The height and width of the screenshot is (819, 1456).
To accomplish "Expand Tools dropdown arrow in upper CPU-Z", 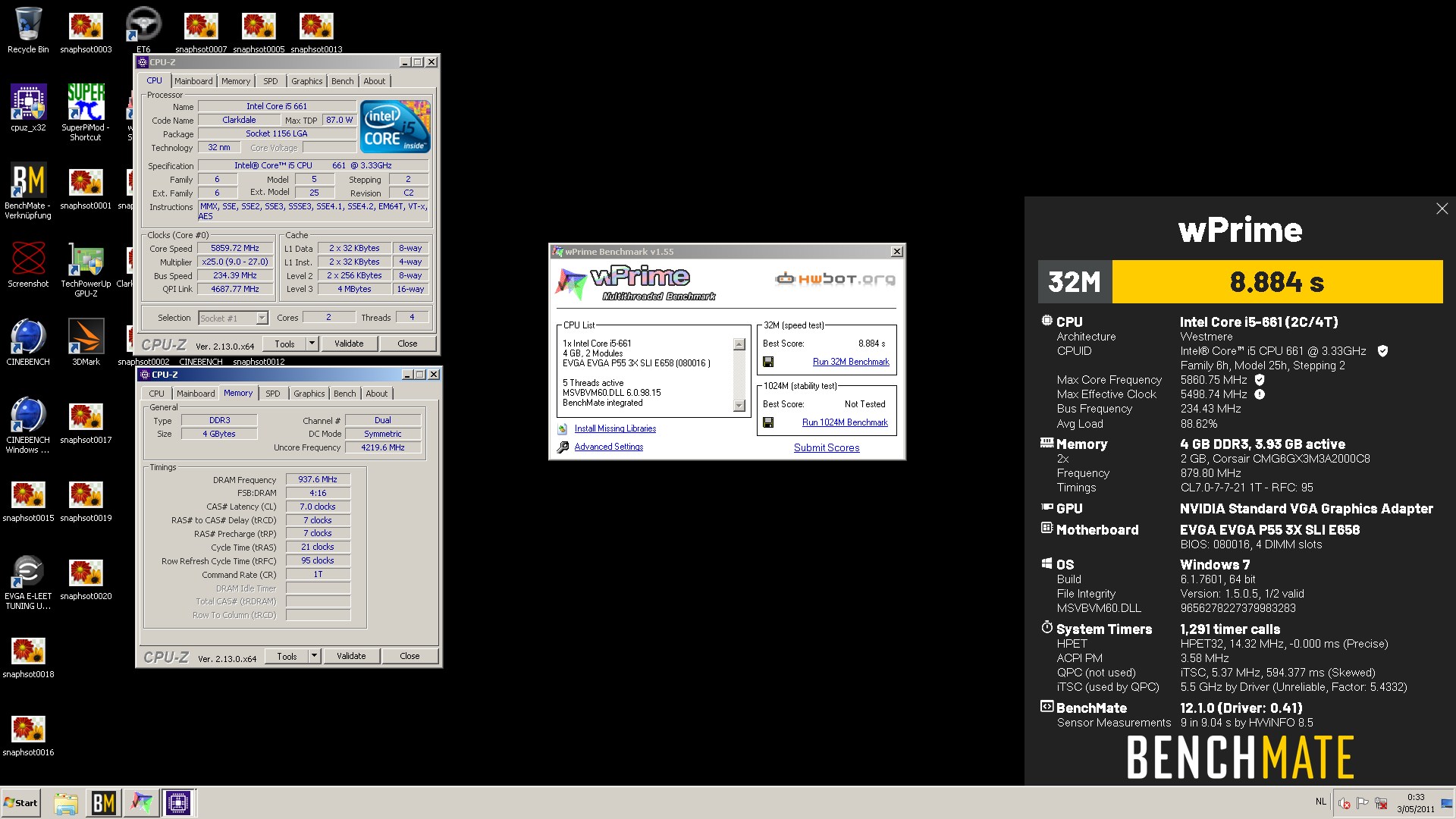I will pyautogui.click(x=311, y=344).
